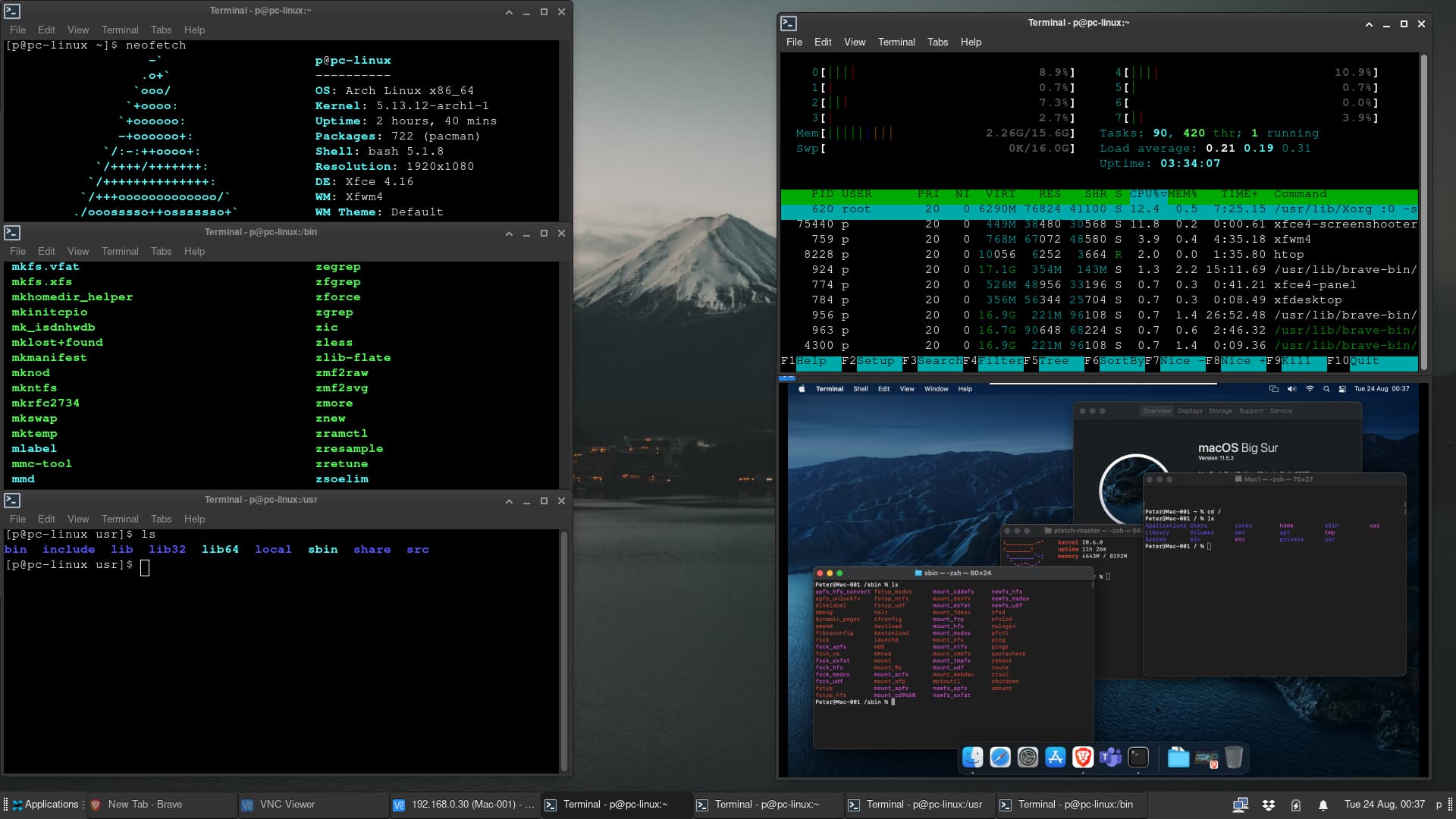Viewport: 1456px width, 819px height.
Task: Click the terminal icon of the neofetch window titlebar
Action: click(12, 11)
